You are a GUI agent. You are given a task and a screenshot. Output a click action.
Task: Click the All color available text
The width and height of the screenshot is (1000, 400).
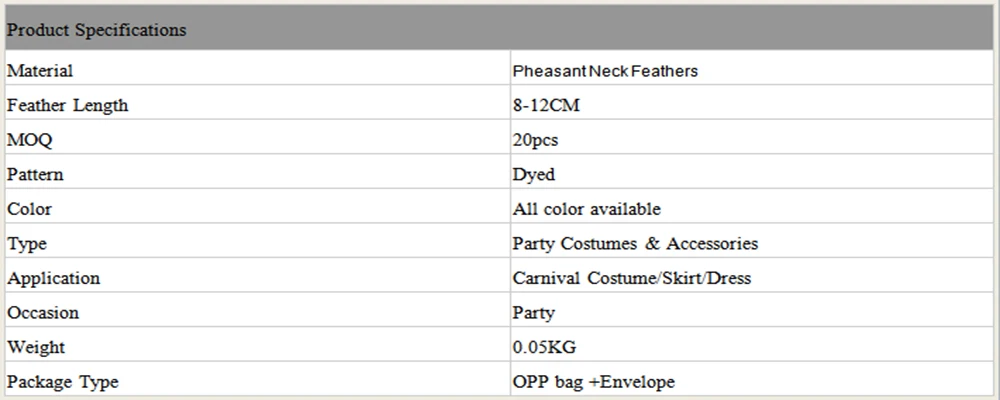click(x=587, y=209)
